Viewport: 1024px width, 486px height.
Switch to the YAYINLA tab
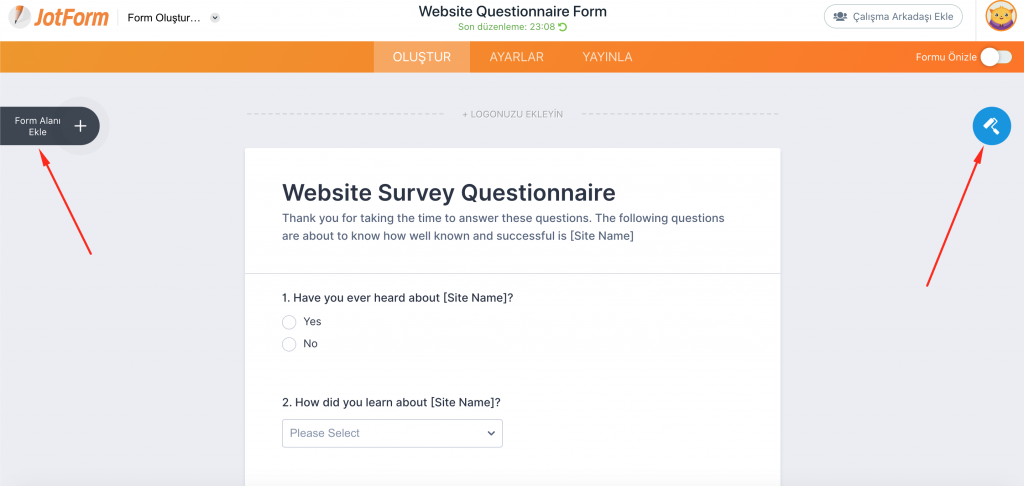[607, 57]
